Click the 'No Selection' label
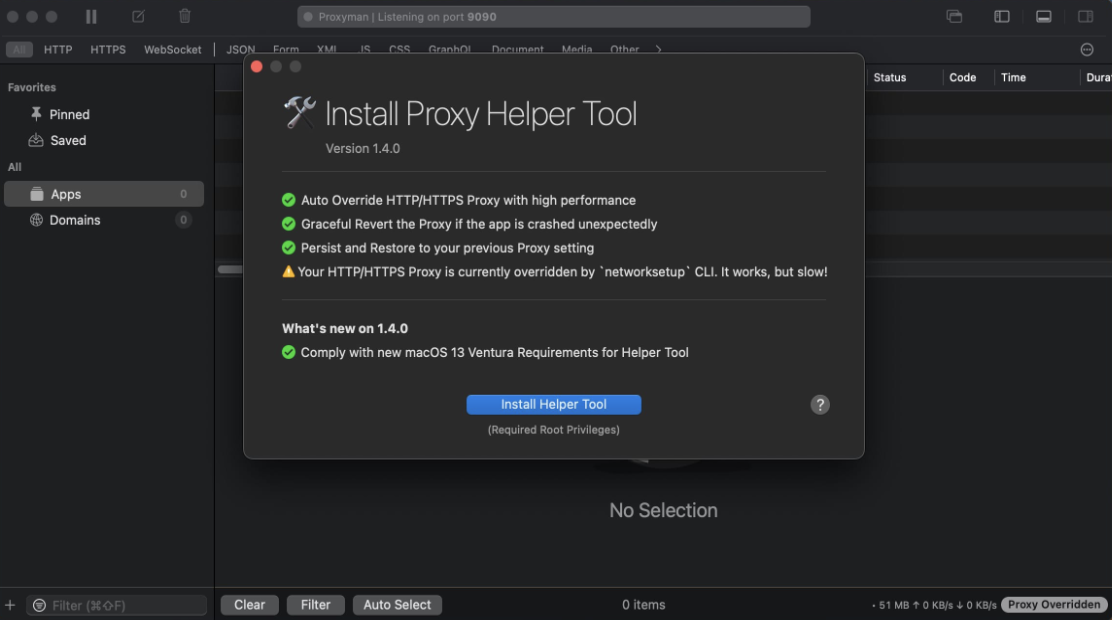 coord(663,510)
